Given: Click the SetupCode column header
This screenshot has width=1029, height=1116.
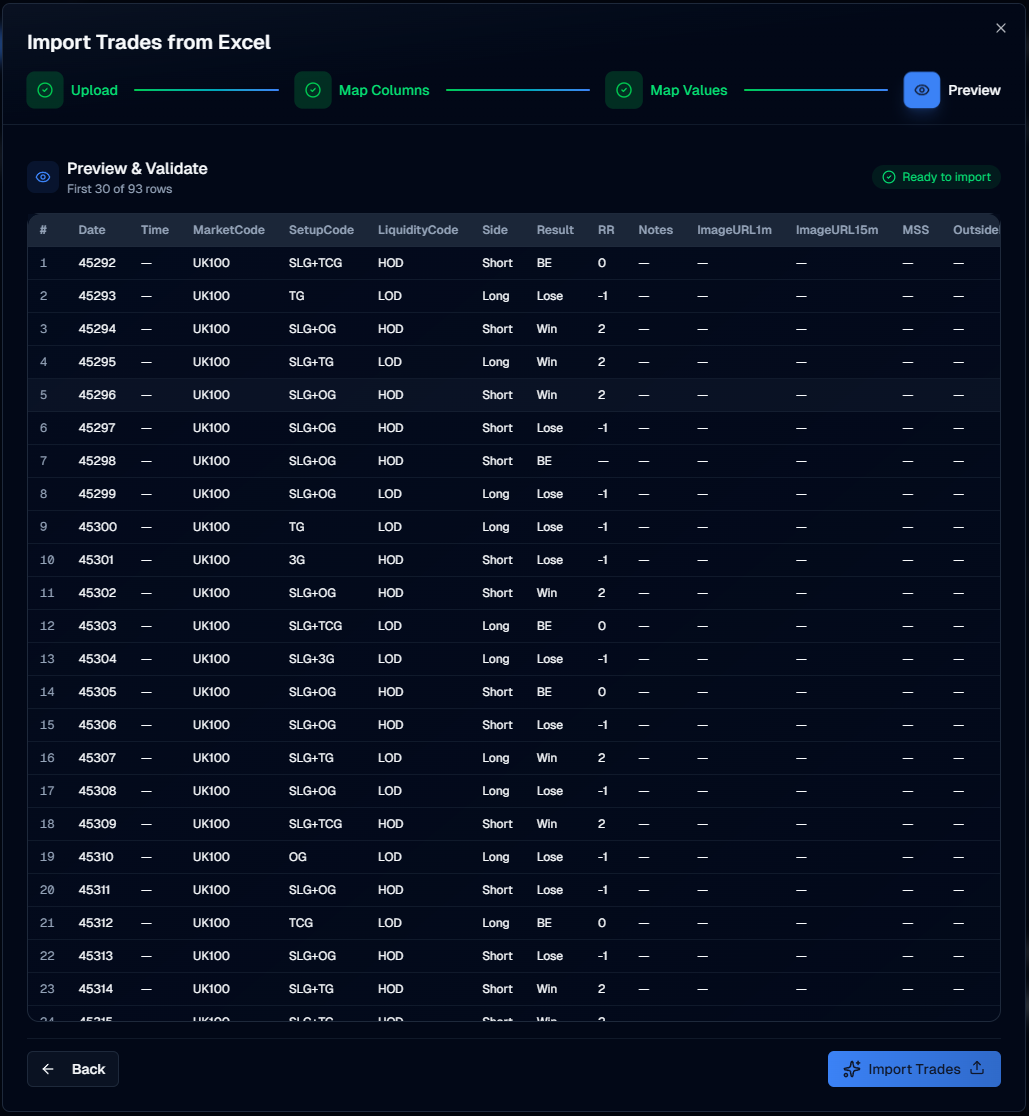Looking at the screenshot, I should point(321,230).
